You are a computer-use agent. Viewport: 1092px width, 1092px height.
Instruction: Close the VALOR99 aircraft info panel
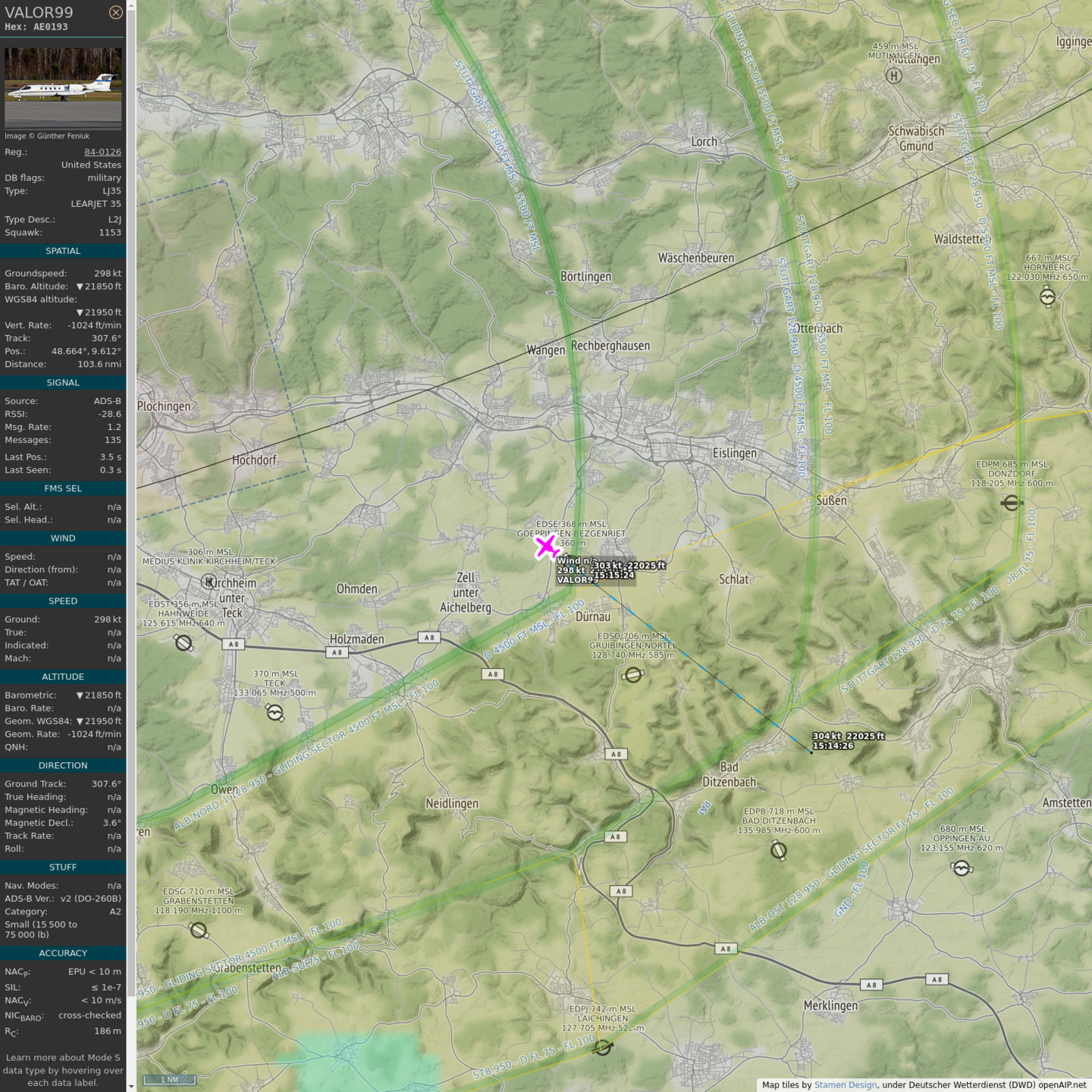(x=115, y=13)
